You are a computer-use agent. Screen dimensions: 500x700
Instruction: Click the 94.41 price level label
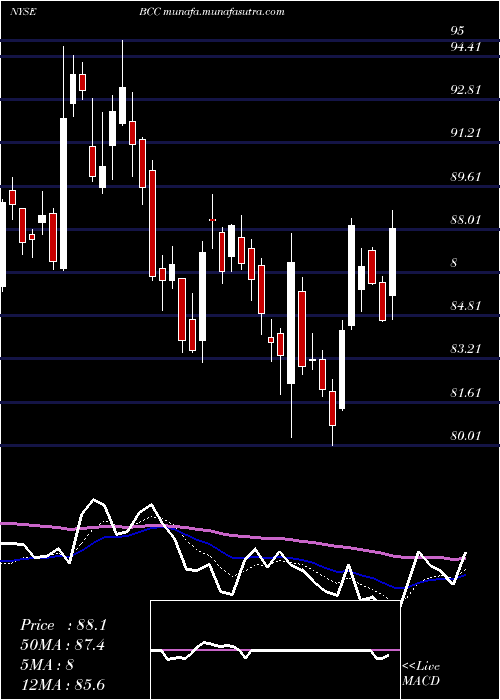(465, 46)
